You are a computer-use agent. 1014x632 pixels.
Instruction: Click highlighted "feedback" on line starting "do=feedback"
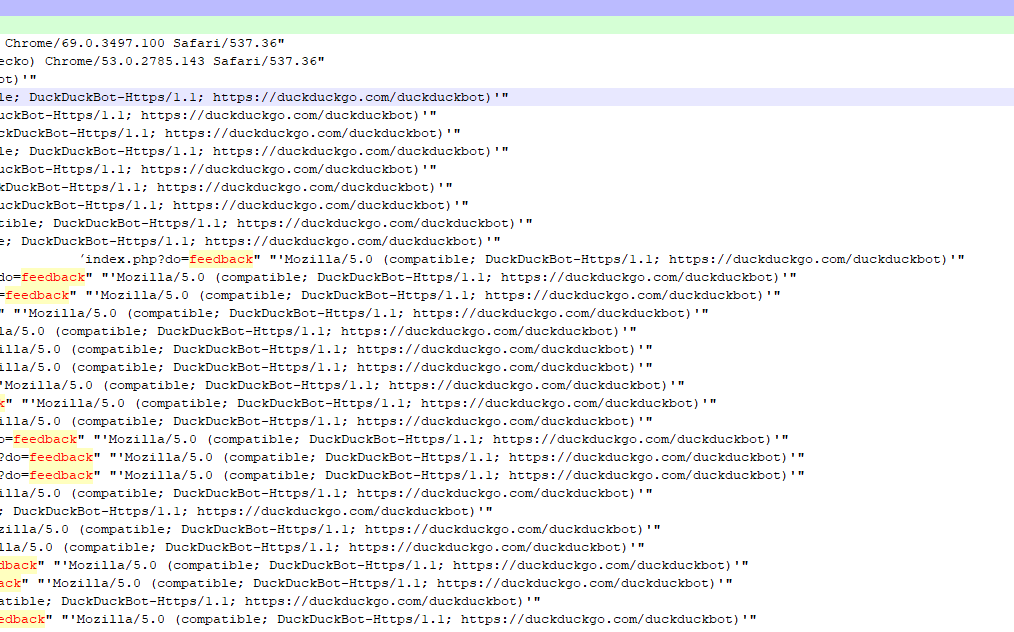coord(53,278)
